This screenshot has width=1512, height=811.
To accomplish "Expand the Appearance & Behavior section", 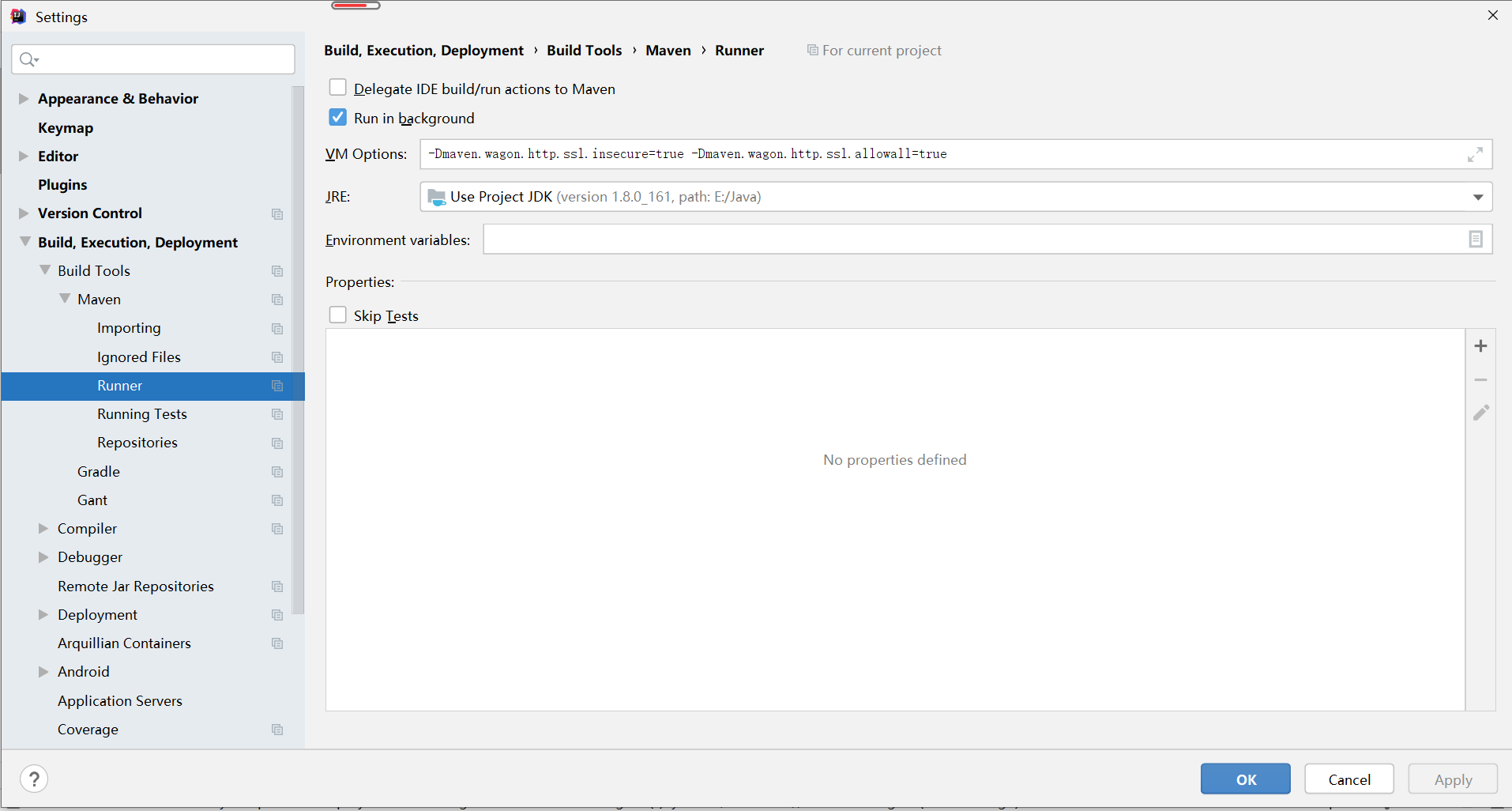I will coord(24,98).
